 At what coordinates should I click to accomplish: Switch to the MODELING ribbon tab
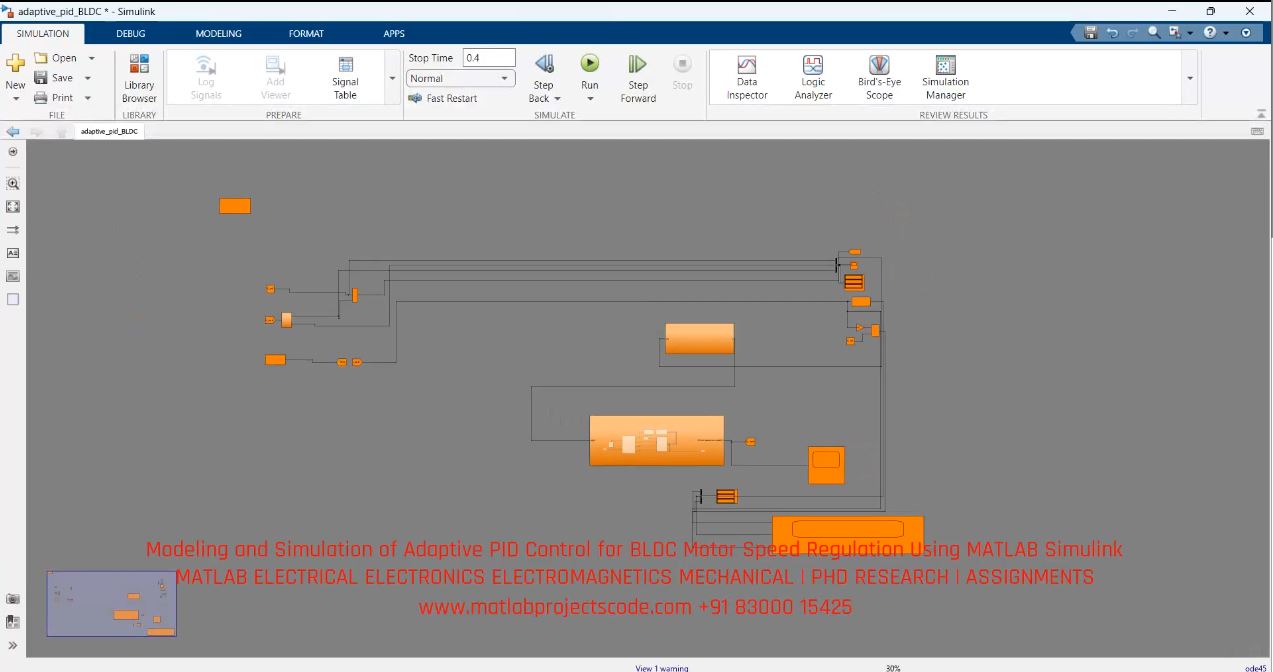click(x=218, y=33)
